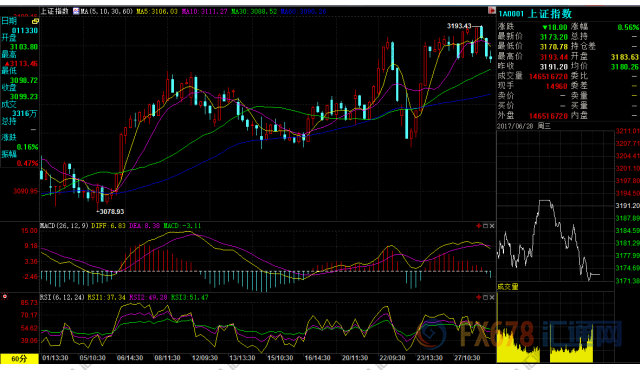This screenshot has width=640, height=370.
Task: Close the MACD indicator panel
Action: 492,226
